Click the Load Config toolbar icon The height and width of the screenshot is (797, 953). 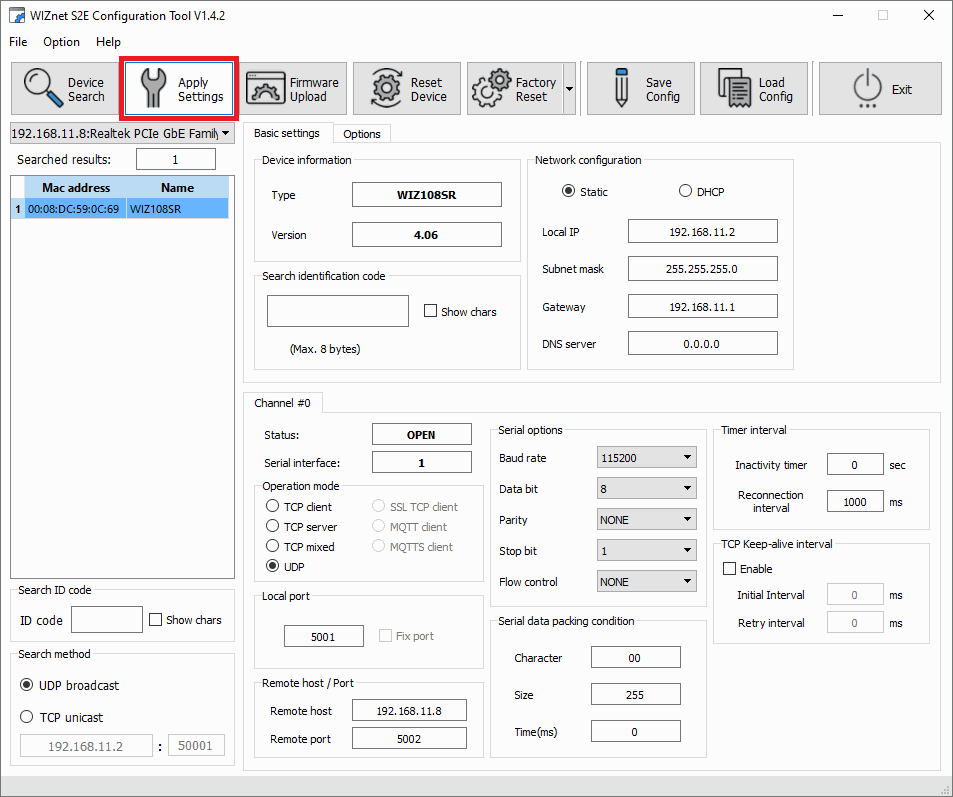(x=735, y=89)
